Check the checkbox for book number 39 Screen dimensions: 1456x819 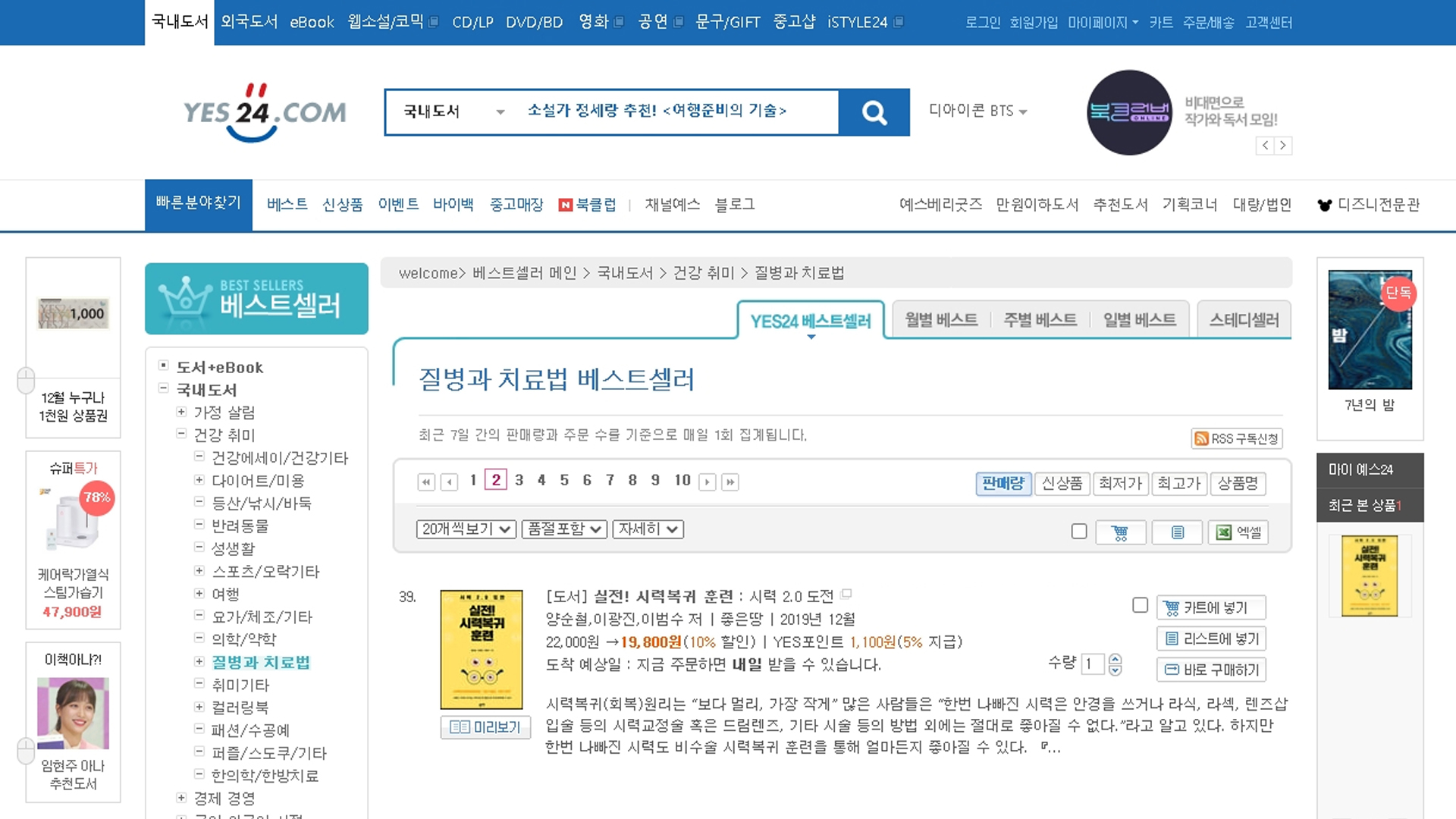pos(1140,605)
